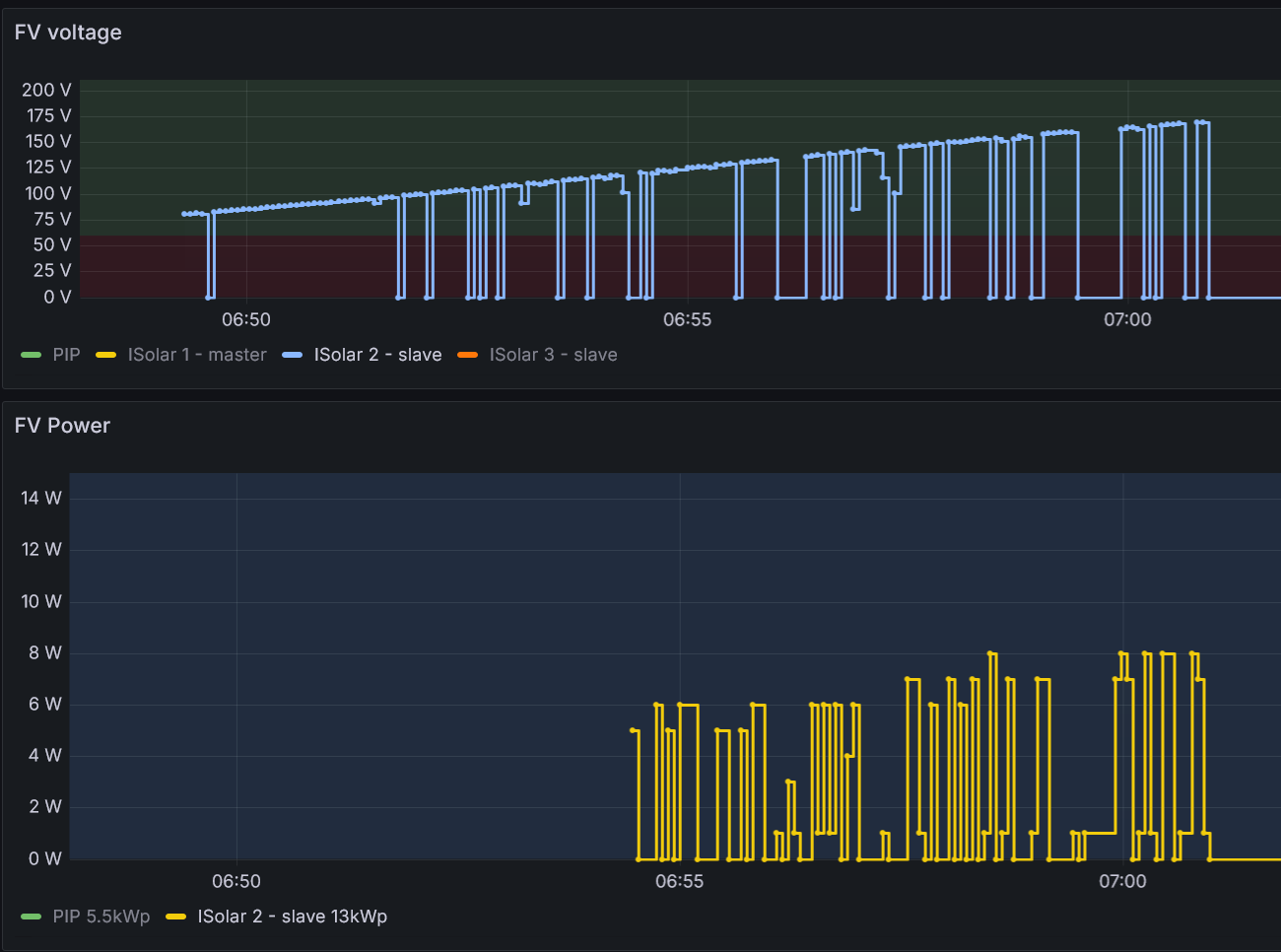Toggle PIP series label in FV voltage legend
This screenshot has height=952, width=1281.
(x=66, y=355)
